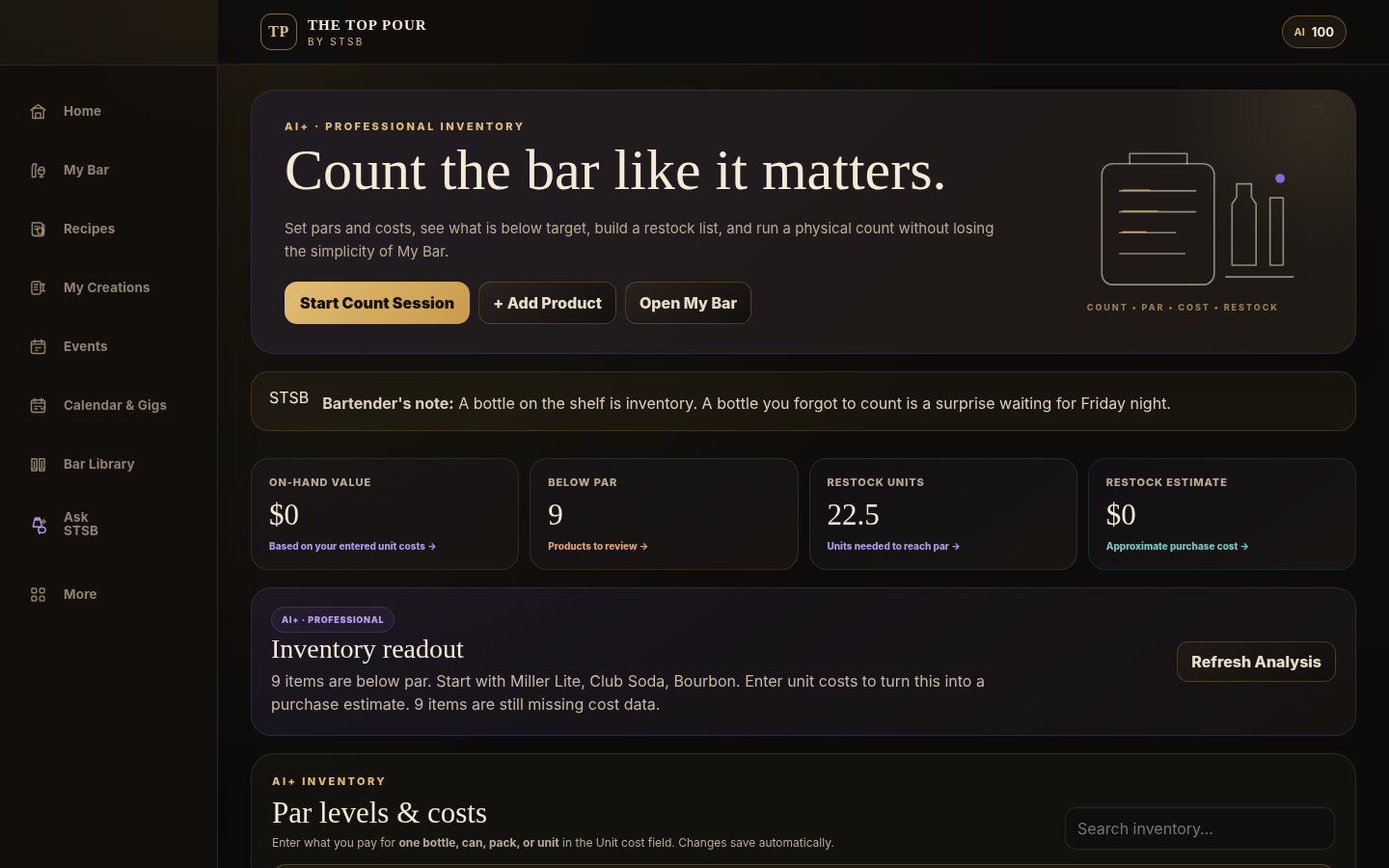1389x868 pixels.
Task: Click the Restock Estimate $0 figure
Action: pyautogui.click(x=1121, y=514)
